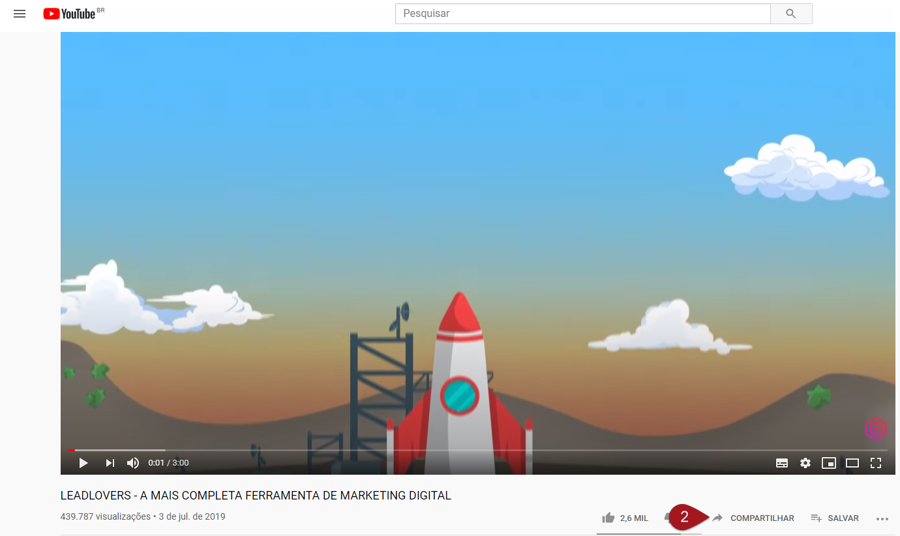Skip to the next video
The height and width of the screenshot is (536, 900).
click(x=109, y=463)
